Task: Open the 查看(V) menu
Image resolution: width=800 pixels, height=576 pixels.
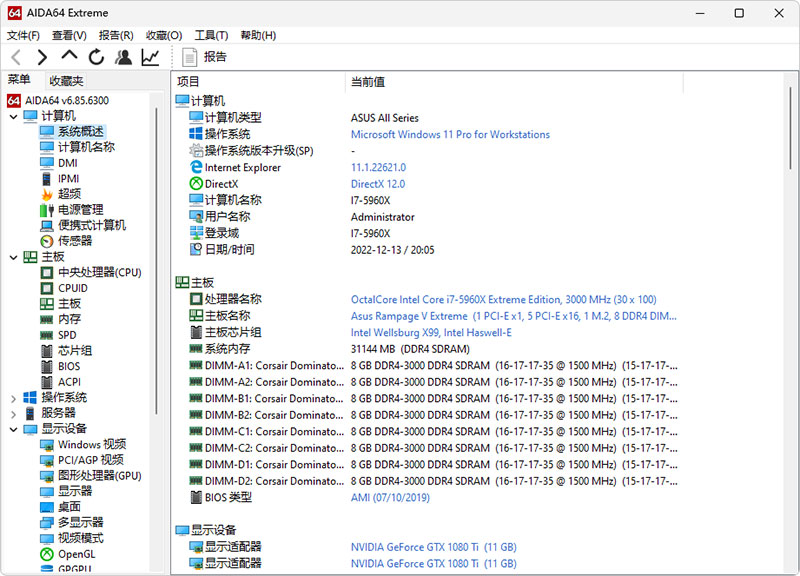Action: click(x=69, y=35)
